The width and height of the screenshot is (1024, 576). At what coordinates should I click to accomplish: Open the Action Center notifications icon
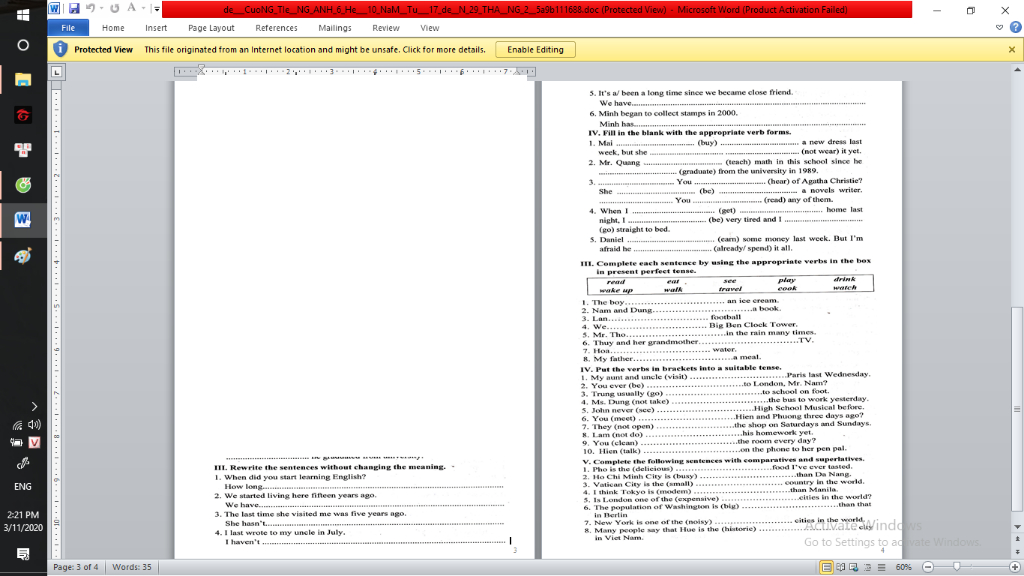point(23,554)
